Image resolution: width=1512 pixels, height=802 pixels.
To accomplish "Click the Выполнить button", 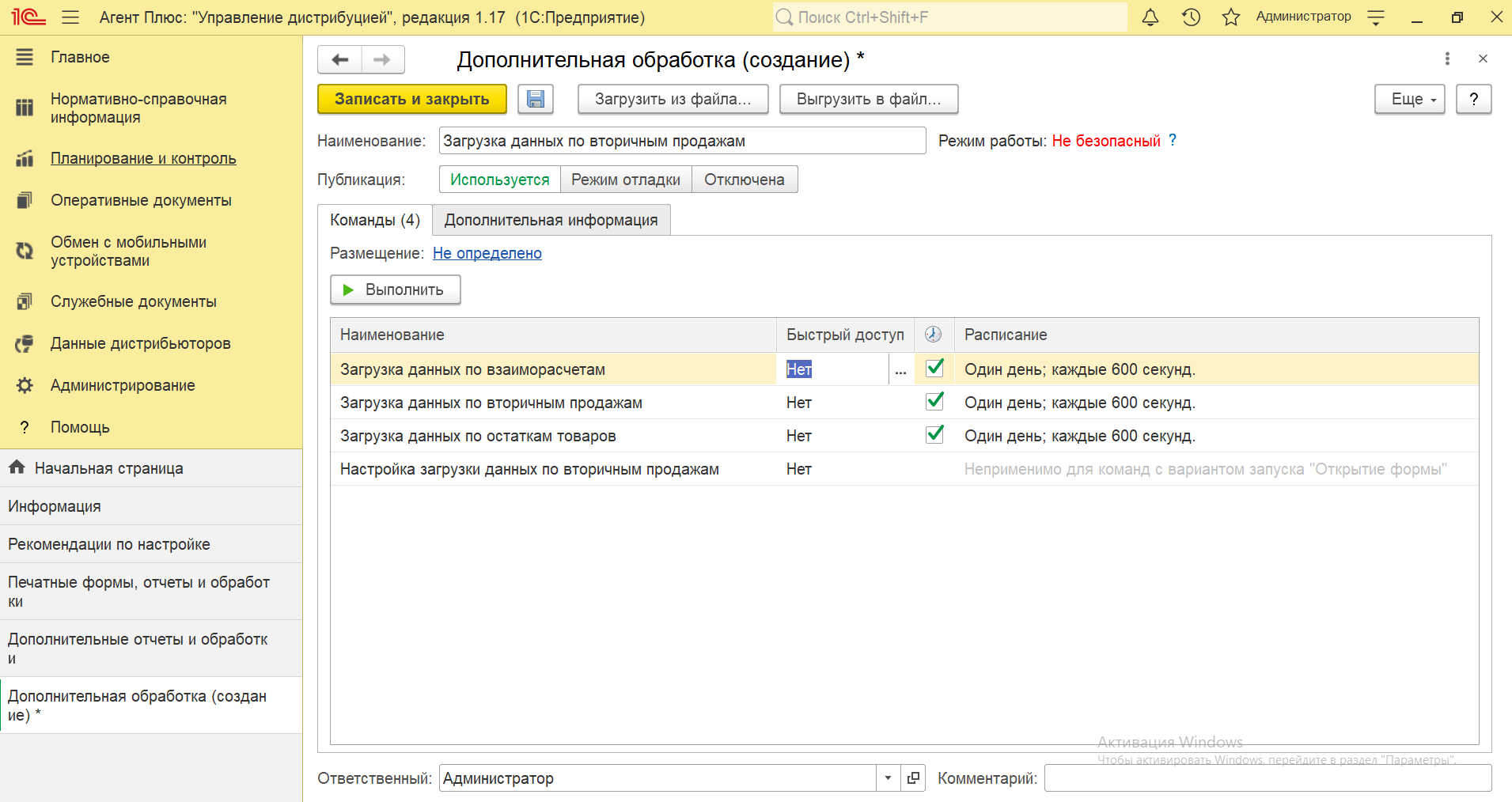I will (396, 289).
